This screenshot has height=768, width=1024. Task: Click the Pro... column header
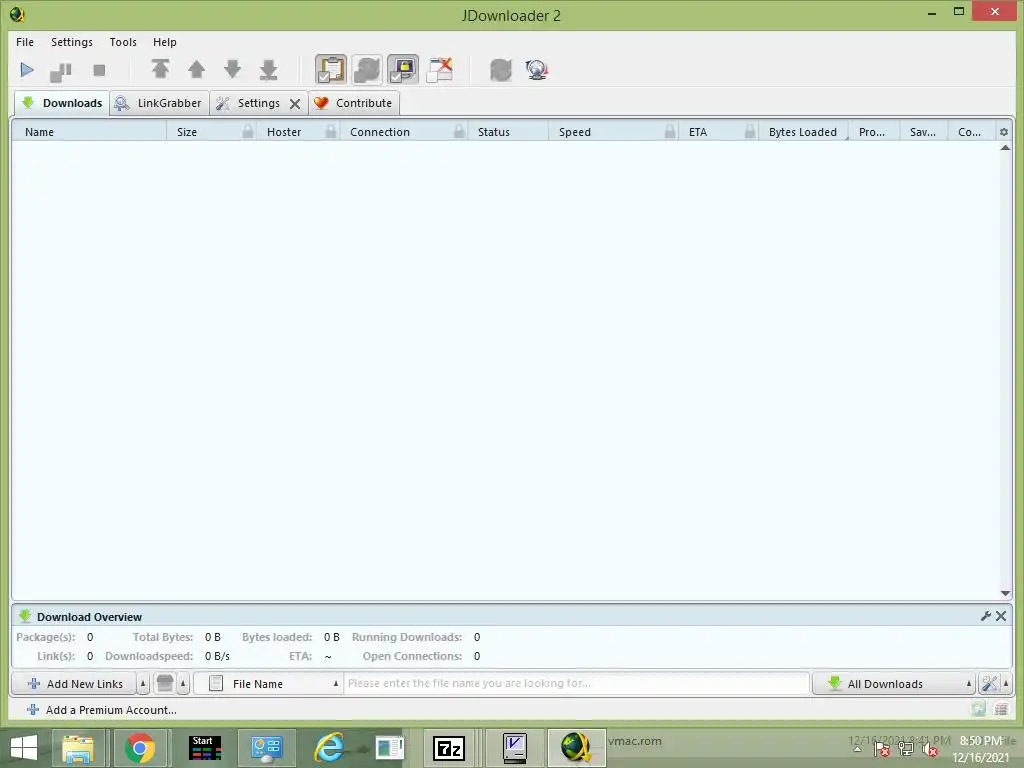(872, 132)
